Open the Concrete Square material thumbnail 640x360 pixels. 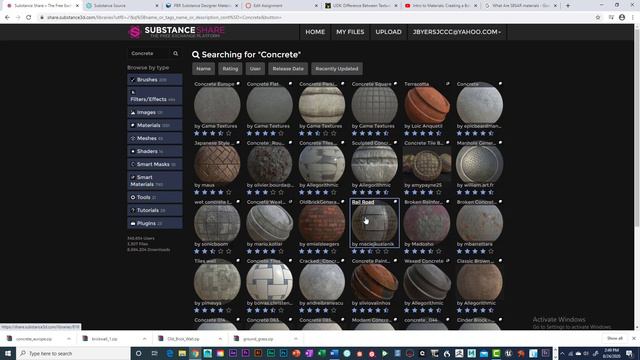[x=374, y=105]
